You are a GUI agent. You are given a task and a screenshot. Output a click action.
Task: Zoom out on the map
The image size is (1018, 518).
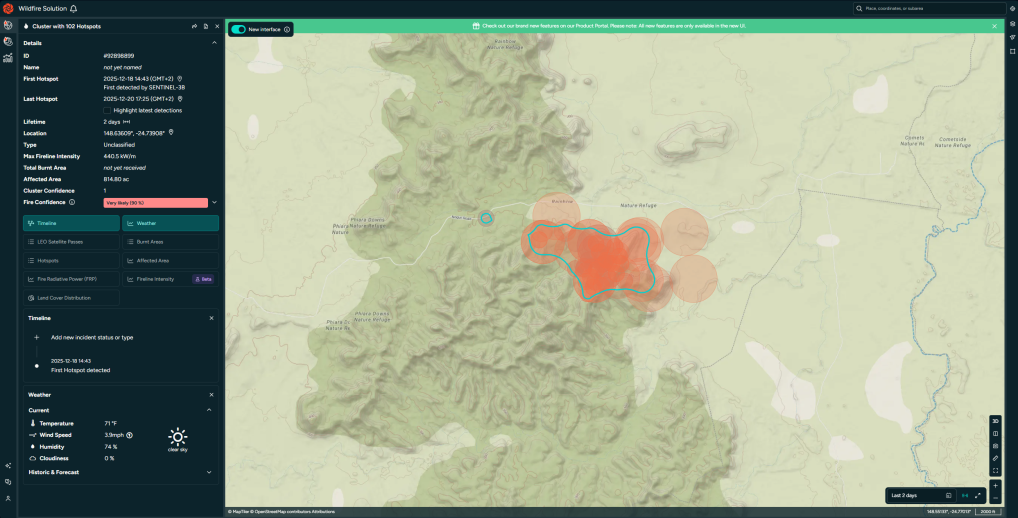point(995,497)
